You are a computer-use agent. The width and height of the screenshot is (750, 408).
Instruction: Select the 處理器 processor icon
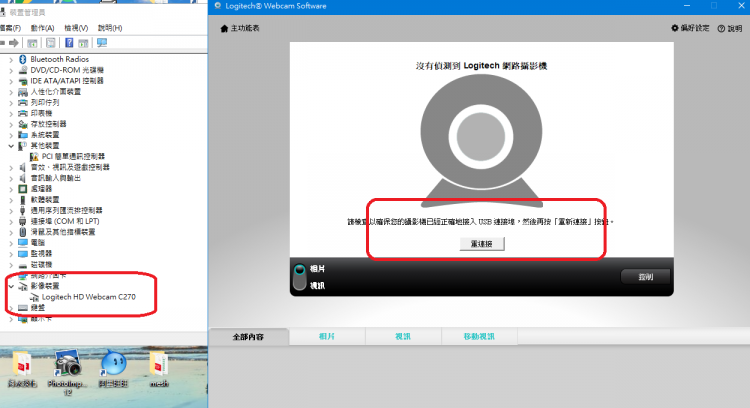(22, 189)
